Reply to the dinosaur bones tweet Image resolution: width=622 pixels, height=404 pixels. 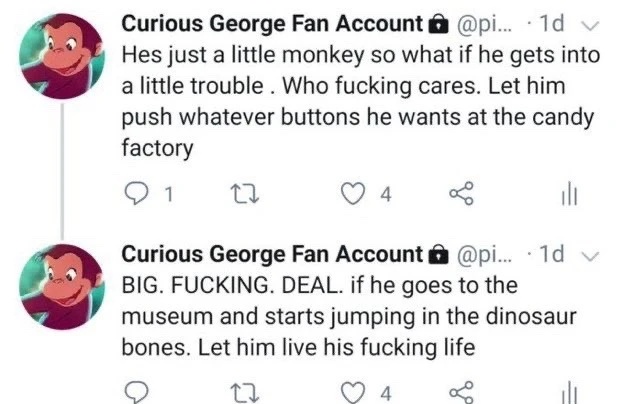click(136, 393)
